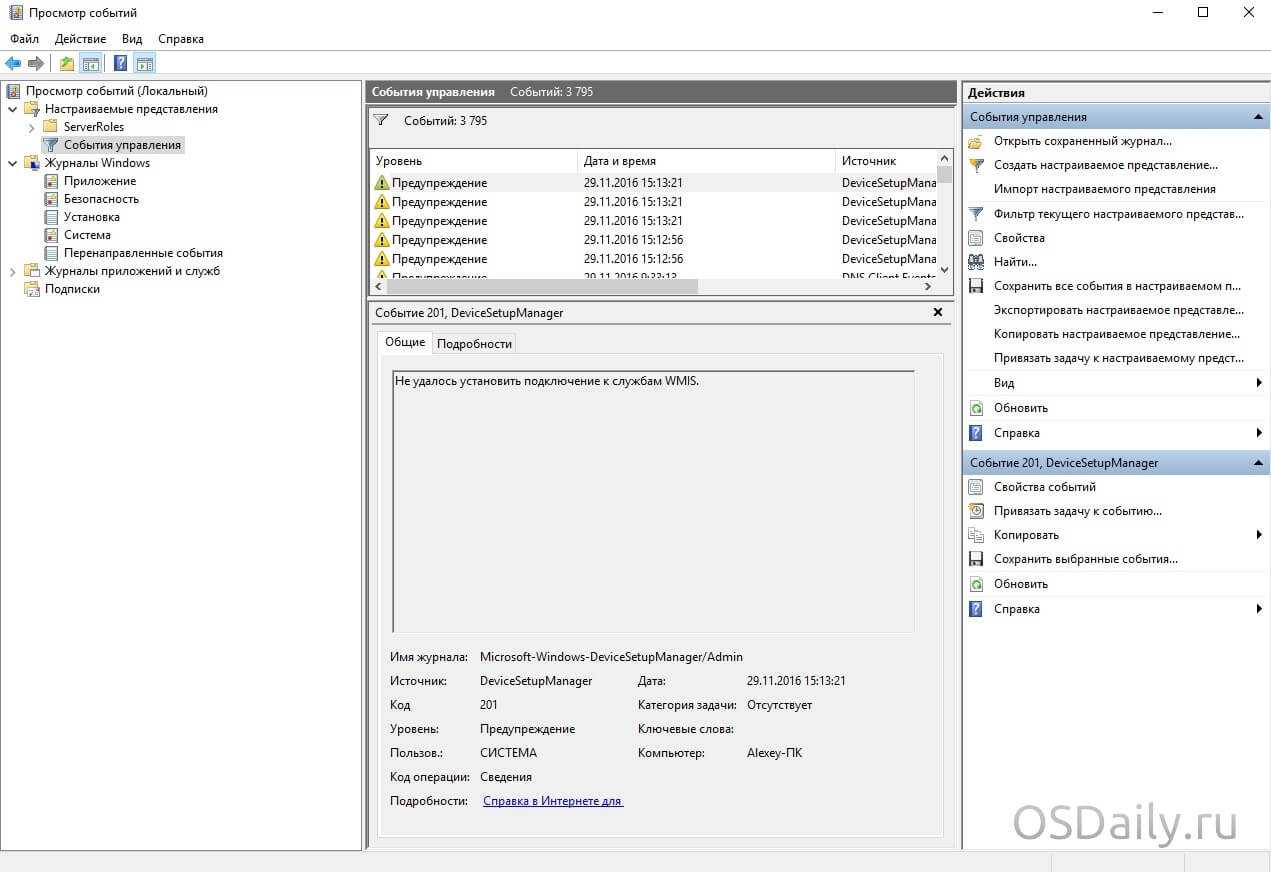Click the Установка log icon

tap(52, 217)
